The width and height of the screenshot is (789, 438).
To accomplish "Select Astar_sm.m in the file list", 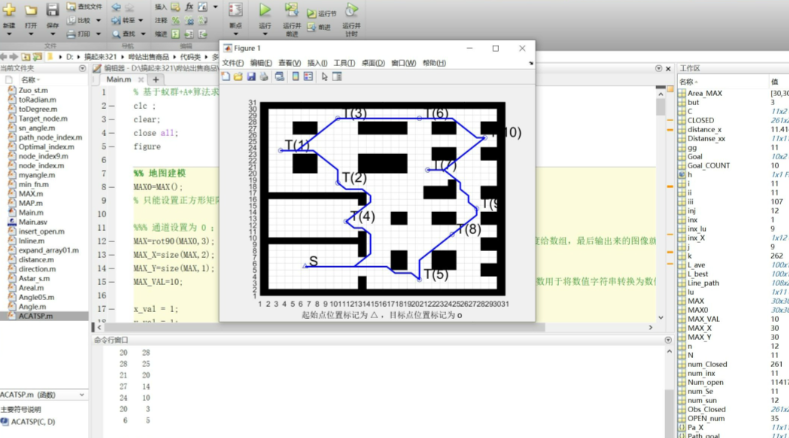I will tap(33, 278).
